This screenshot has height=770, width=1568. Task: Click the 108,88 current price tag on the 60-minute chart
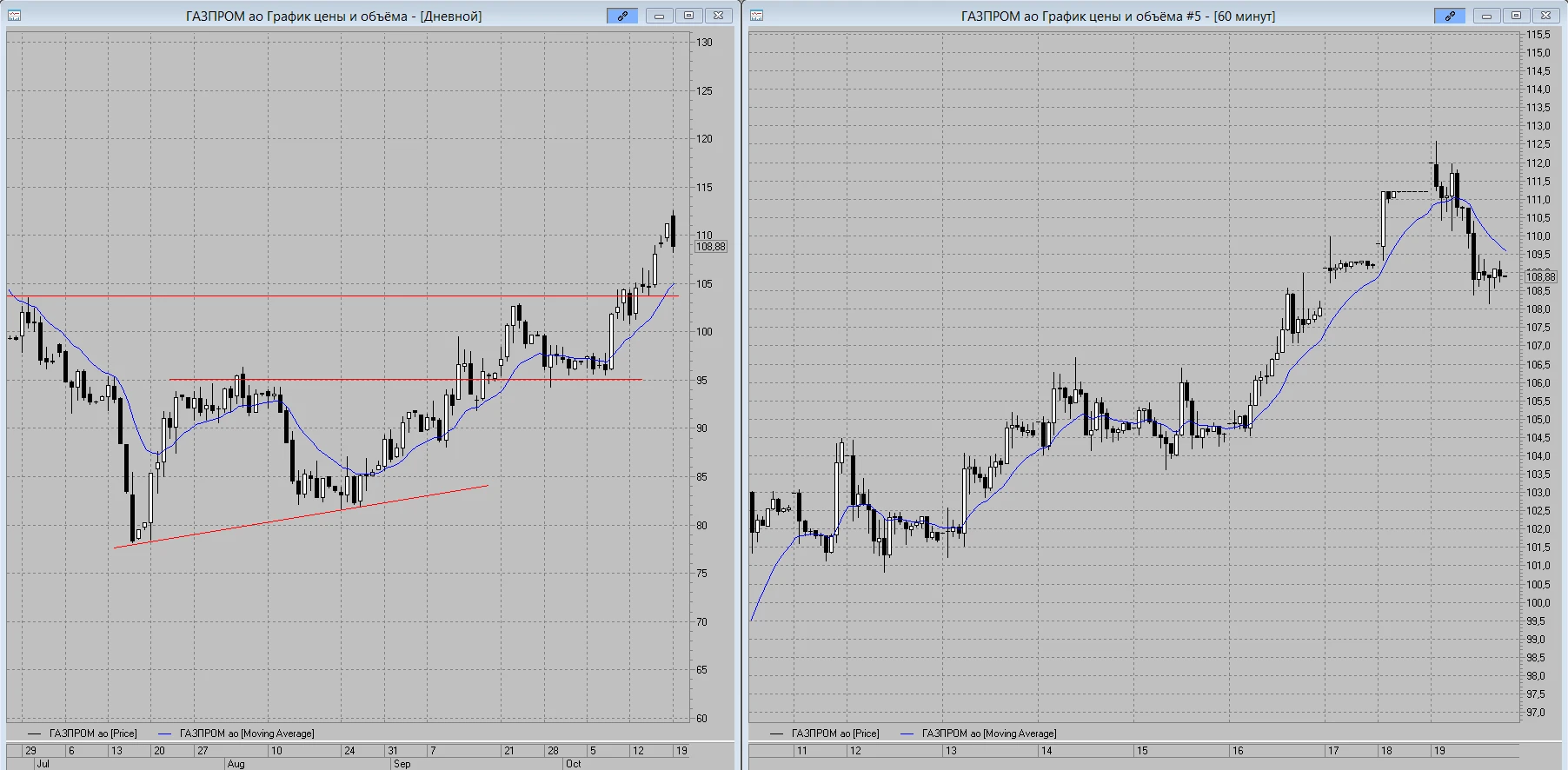pyautogui.click(x=1541, y=277)
